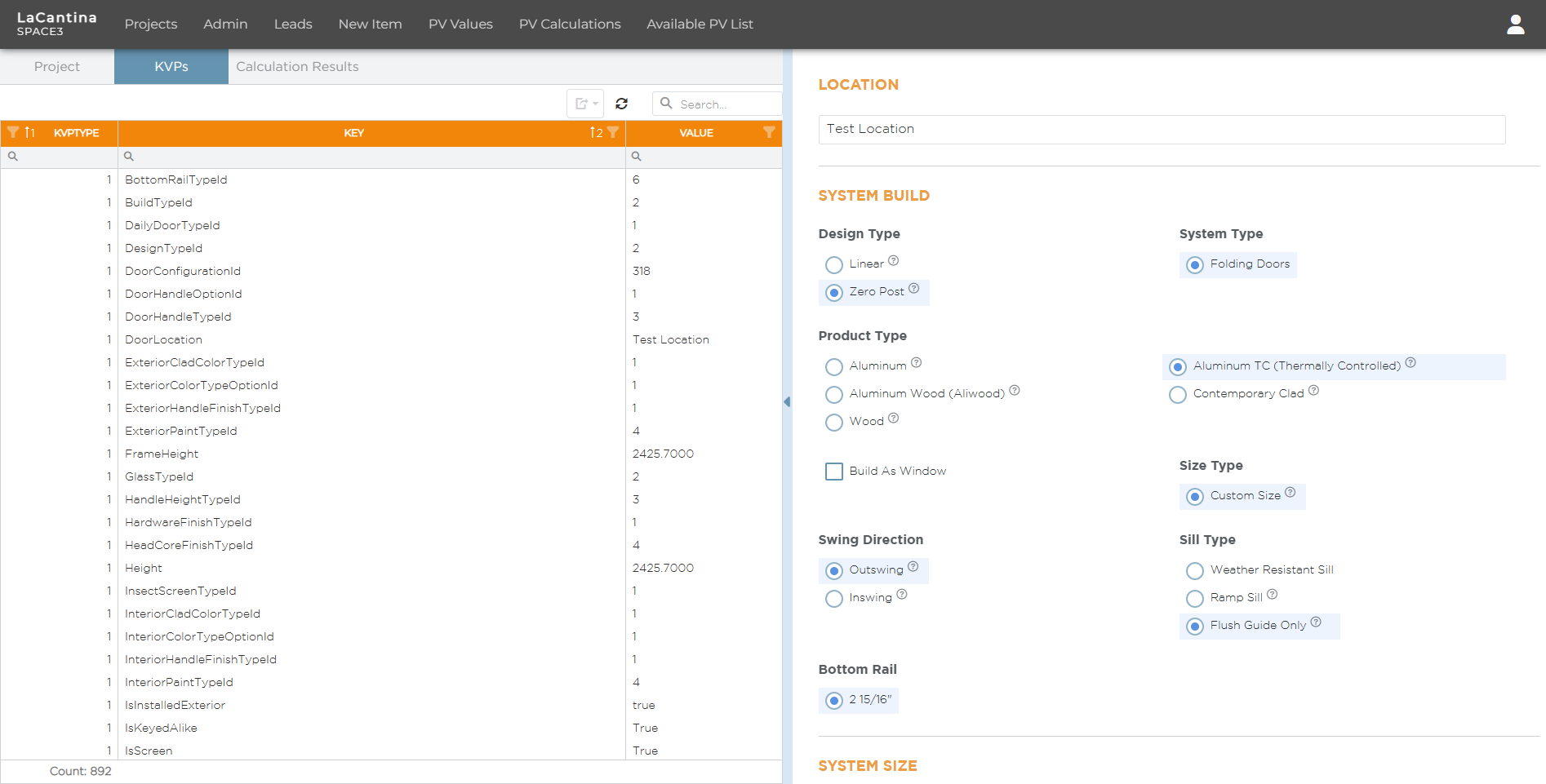Click the Inswing help icon
1546x784 pixels.
pos(902,595)
